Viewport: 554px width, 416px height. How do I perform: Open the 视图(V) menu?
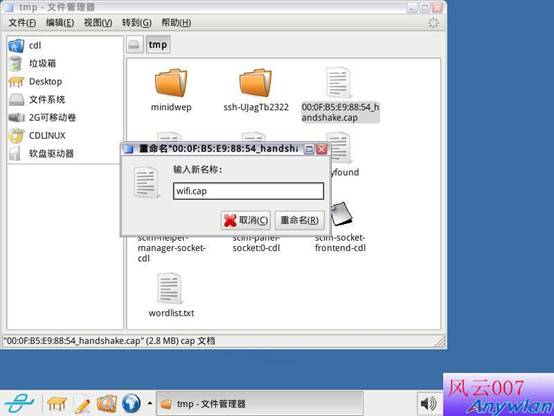point(98,23)
